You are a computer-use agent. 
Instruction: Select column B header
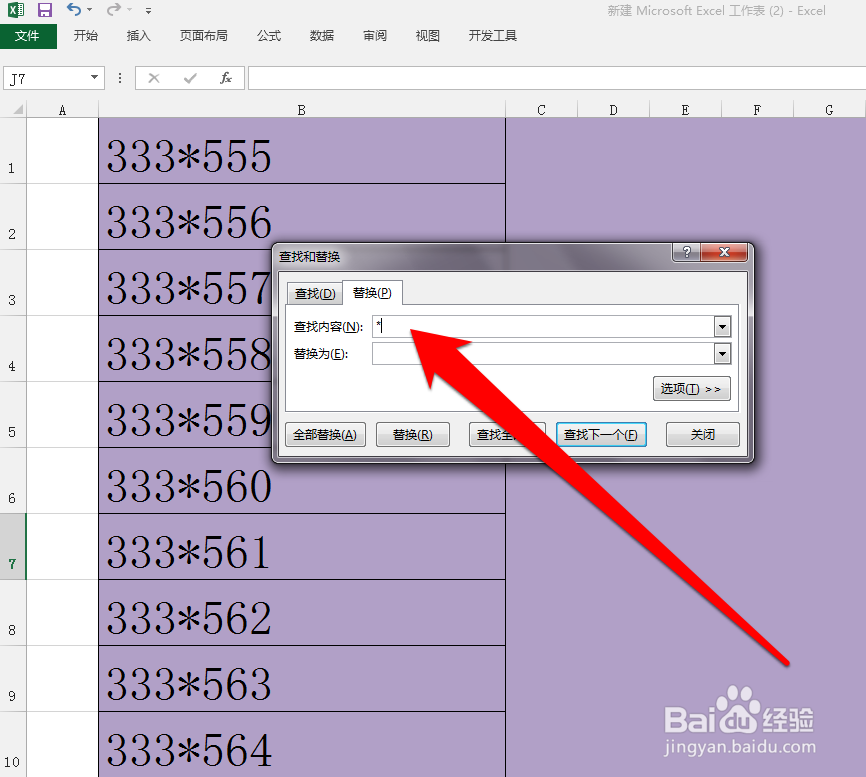[x=302, y=110]
